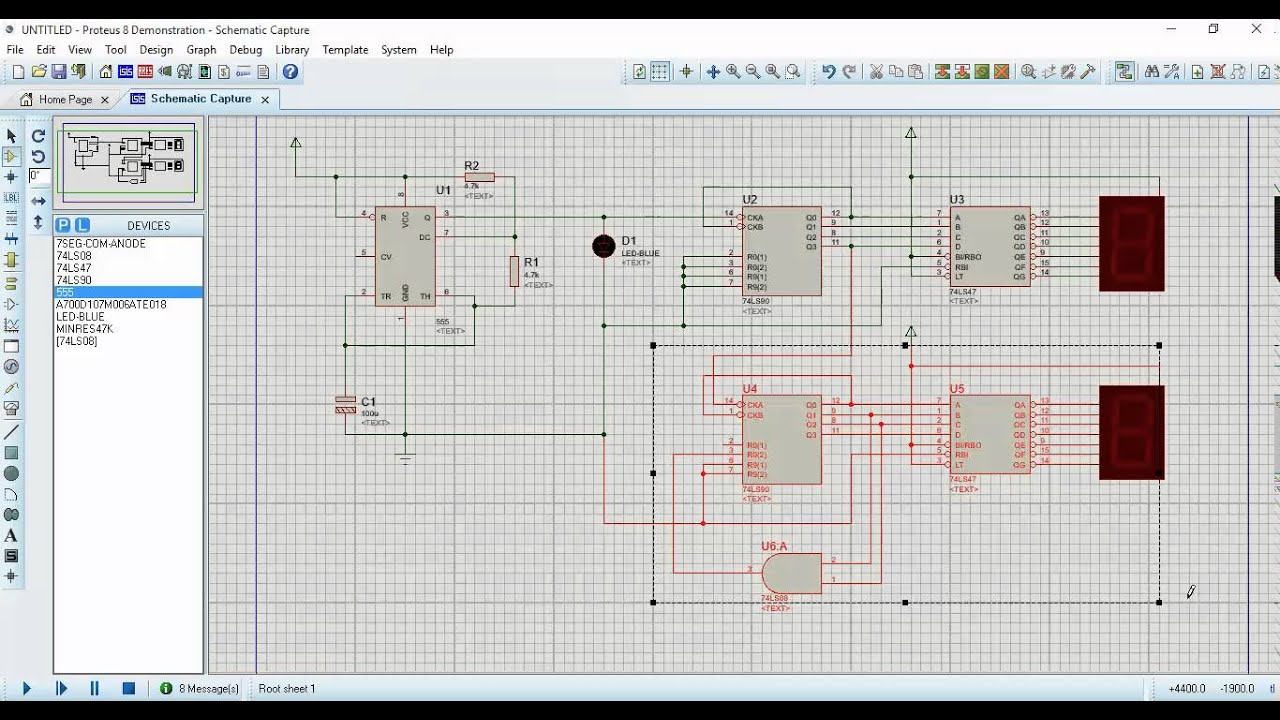Open the File menu
This screenshot has height=720, width=1280.
click(15, 50)
